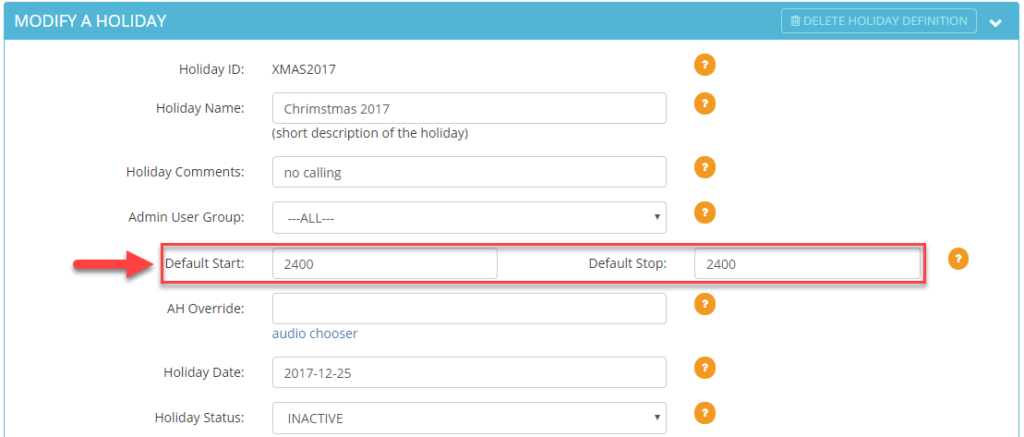Screen dimensions: 1024x437
Task: Open help icon for AH Override
Action: point(705,304)
